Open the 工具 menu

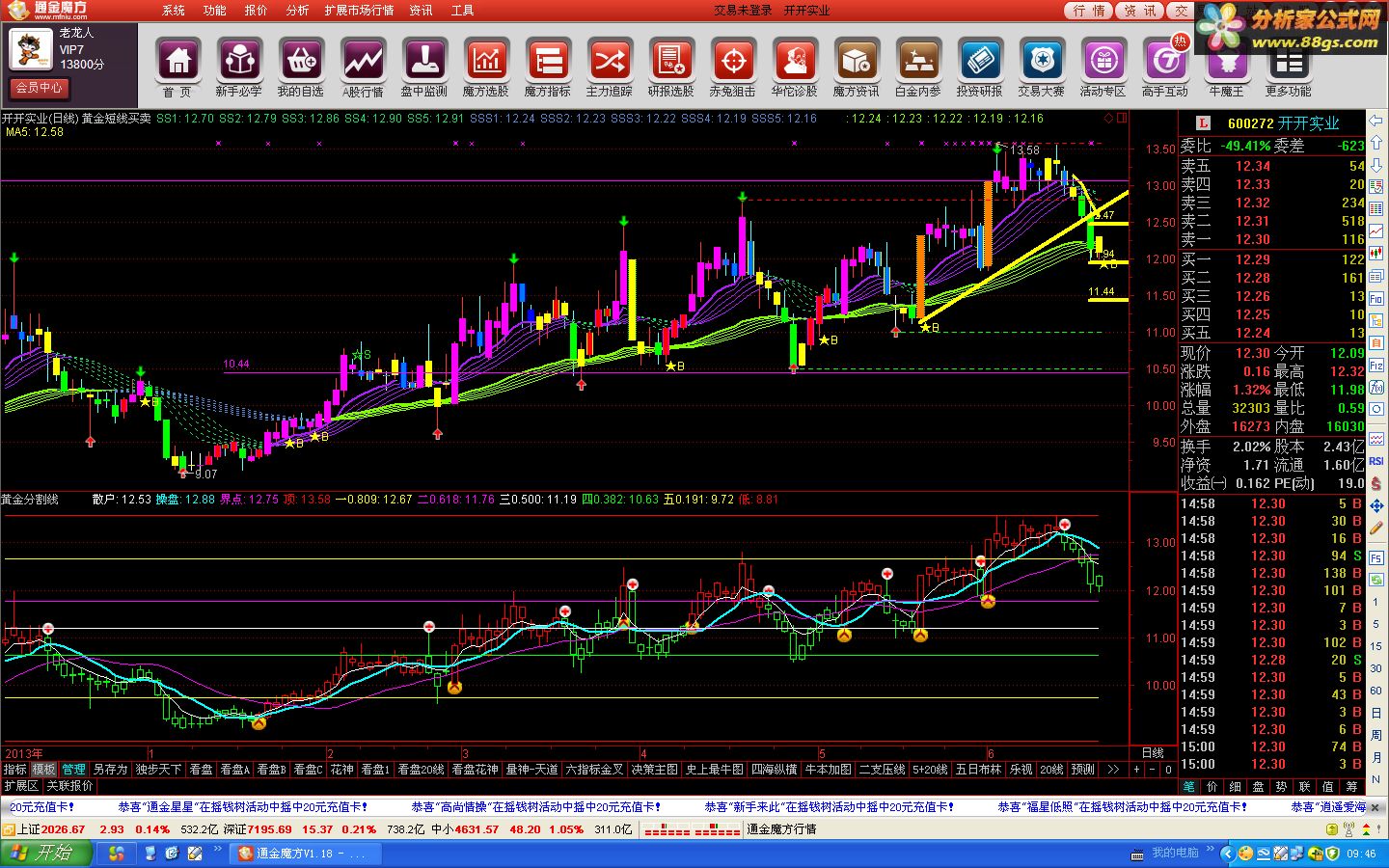(463, 11)
